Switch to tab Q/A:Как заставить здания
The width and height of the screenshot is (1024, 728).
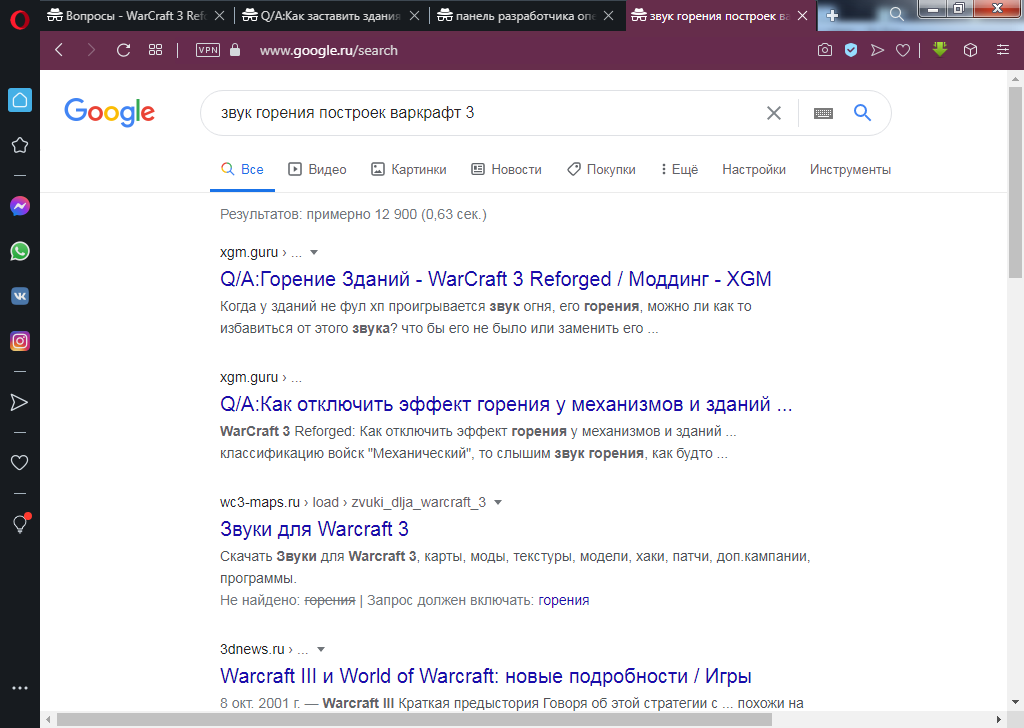tap(321, 16)
